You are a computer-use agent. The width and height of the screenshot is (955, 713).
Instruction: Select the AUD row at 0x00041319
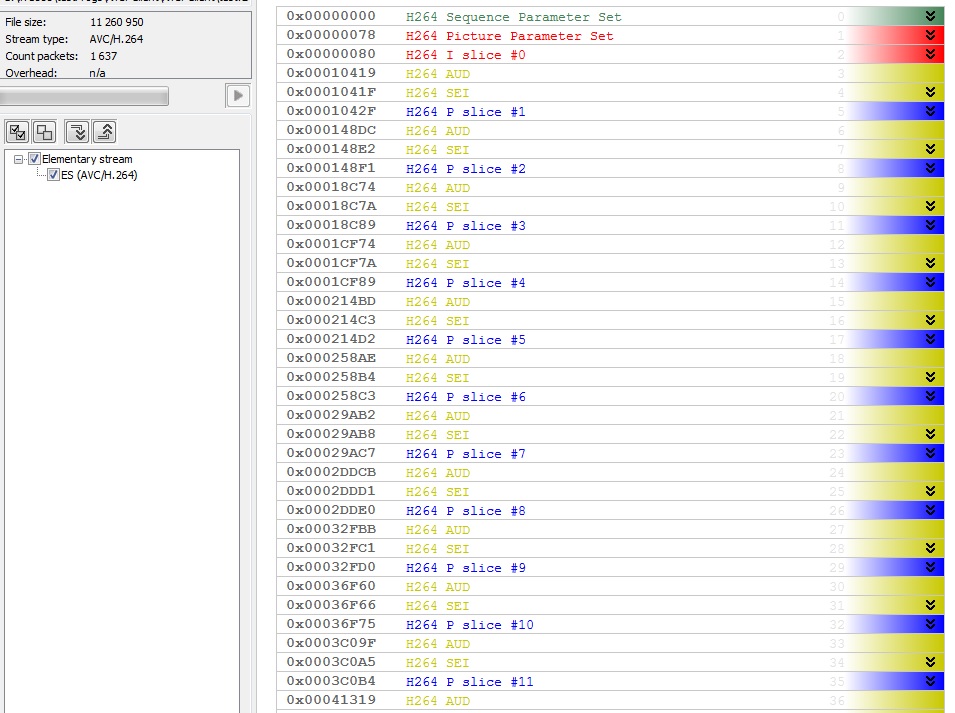610,700
